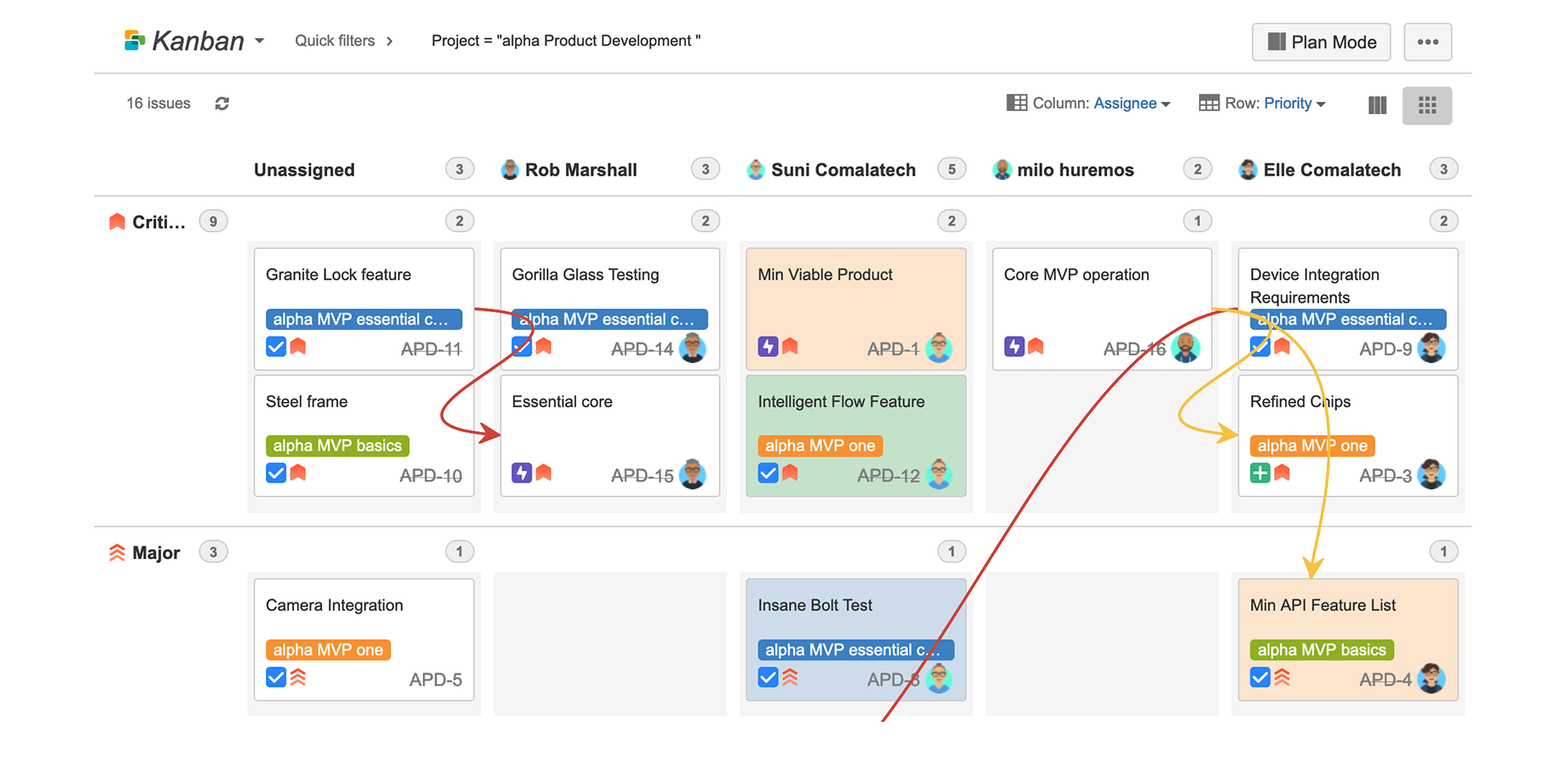Toggle the checkbox on the Camera Integration card
The image size is (1568, 767).
[275, 678]
